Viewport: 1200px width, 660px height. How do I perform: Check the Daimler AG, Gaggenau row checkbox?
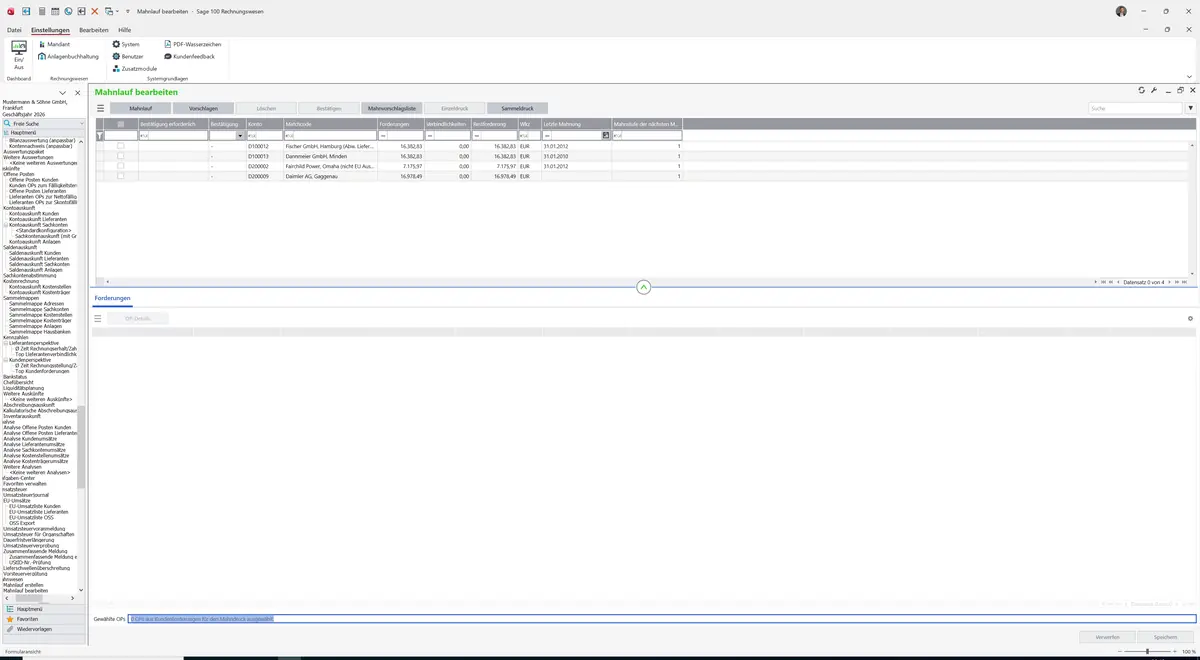[121, 176]
